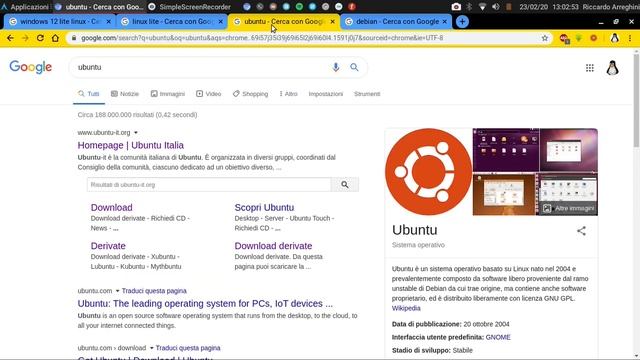Open Strumenti search tools
This screenshot has width=640, height=360.
(367, 94)
